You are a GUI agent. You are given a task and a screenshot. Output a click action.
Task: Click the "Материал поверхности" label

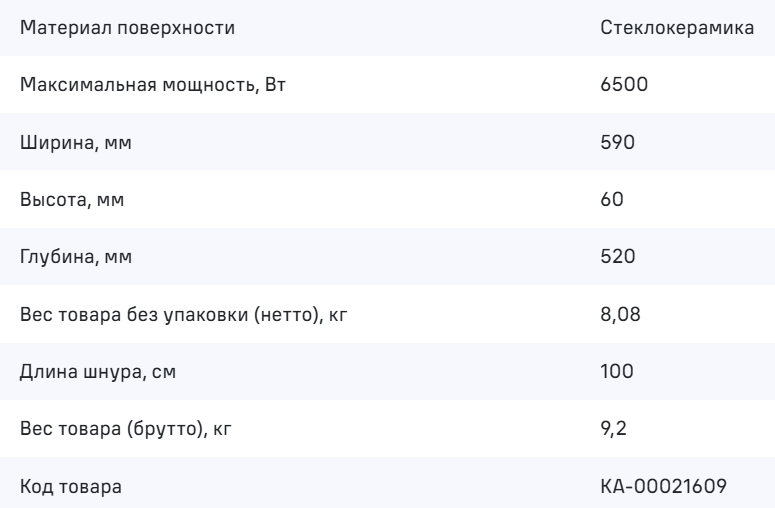click(x=128, y=27)
